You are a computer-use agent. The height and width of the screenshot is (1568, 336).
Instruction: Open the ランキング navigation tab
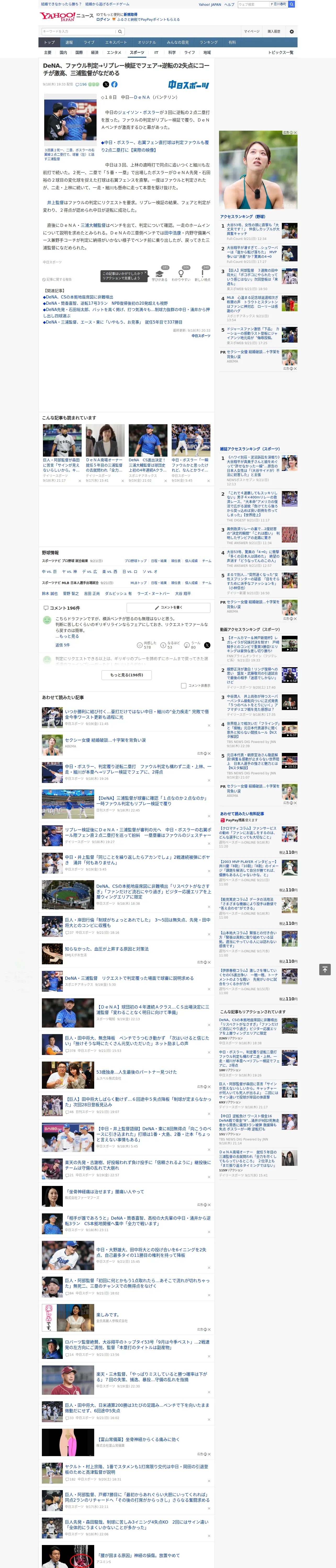(209, 43)
